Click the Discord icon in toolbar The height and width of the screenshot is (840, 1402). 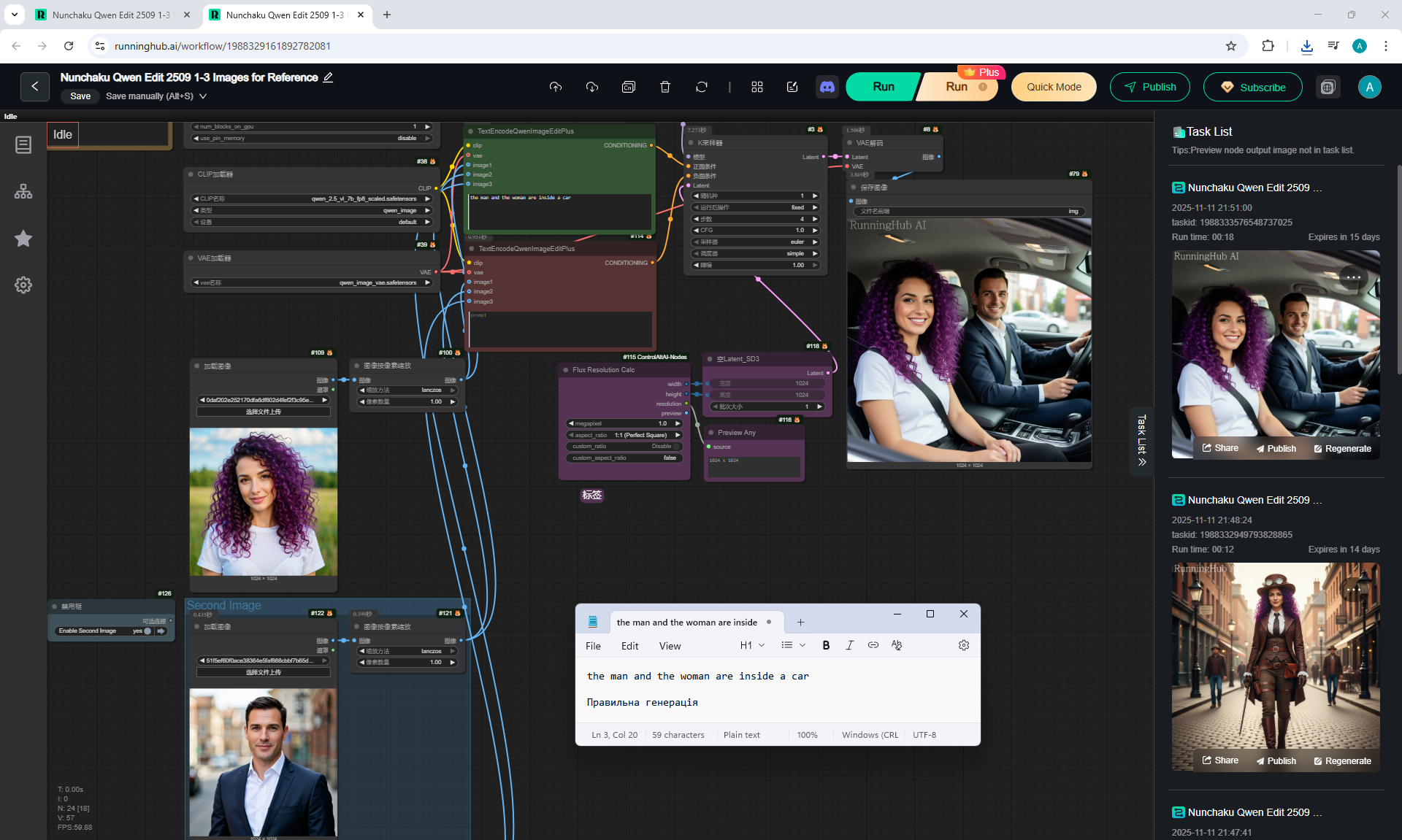point(827,87)
